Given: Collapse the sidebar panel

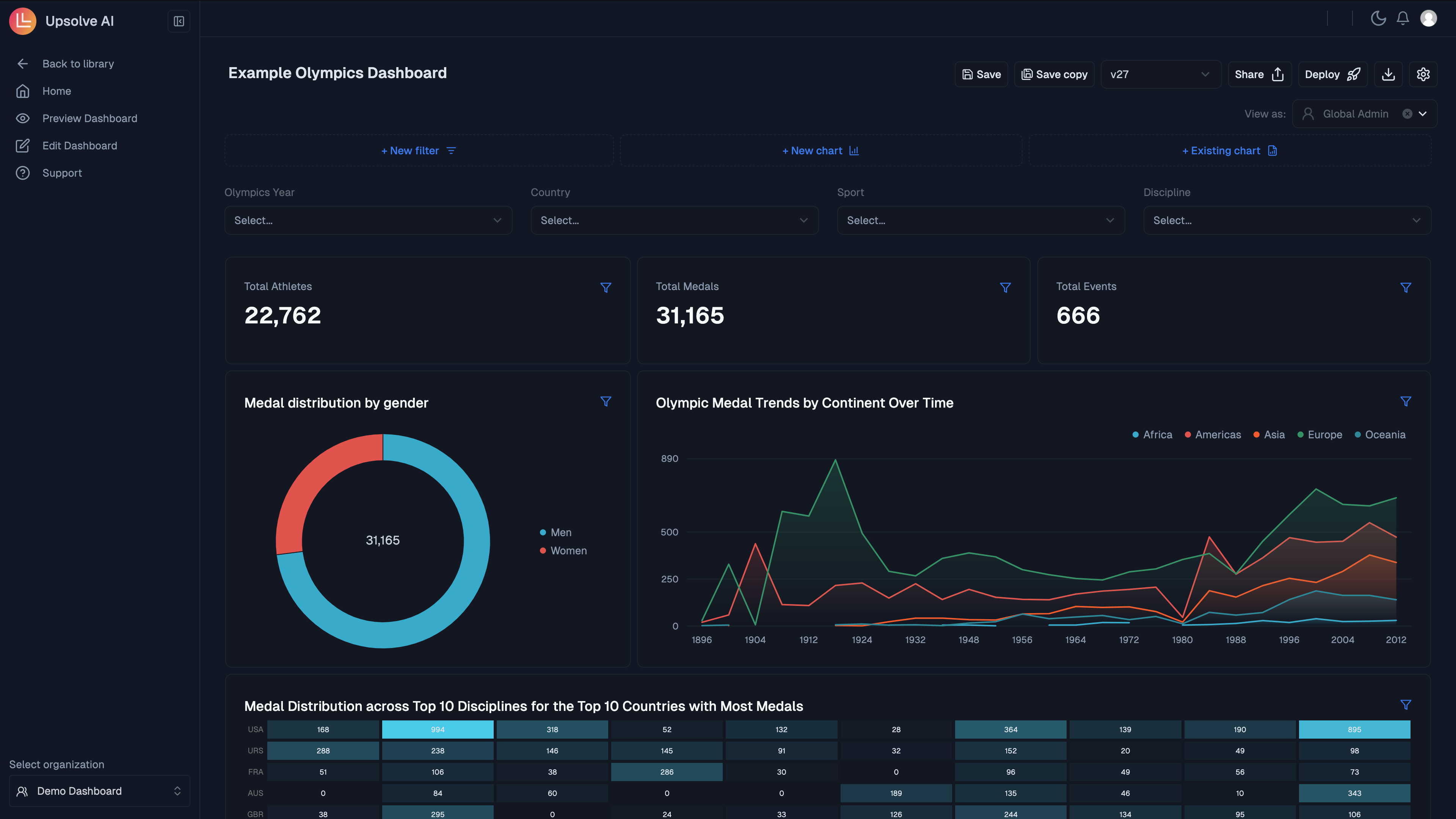Looking at the screenshot, I should click(178, 21).
